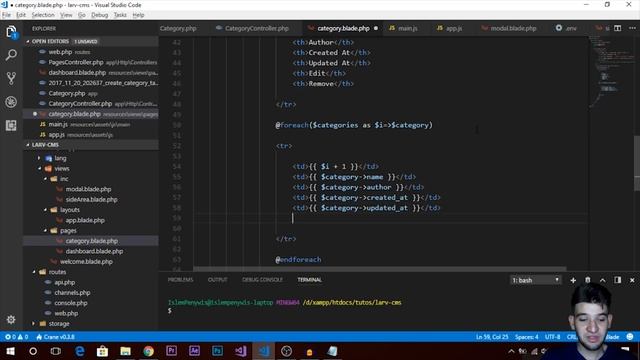The image size is (640, 360).
Task: Close the terminal panel
Action: pos(632,280)
